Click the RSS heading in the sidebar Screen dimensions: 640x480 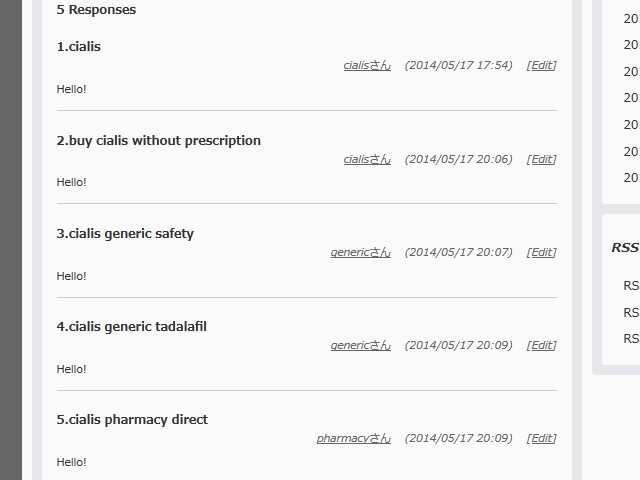(x=625, y=248)
